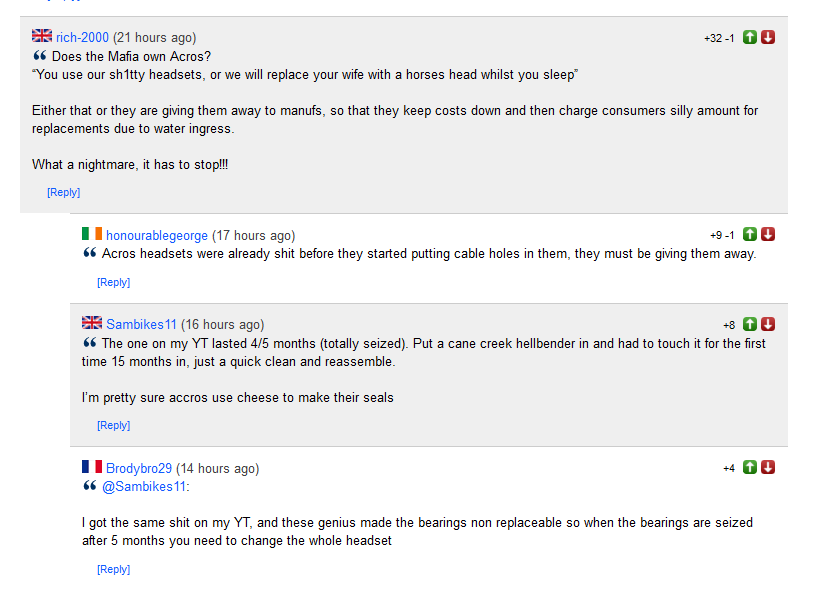Follow the @Sambikes11 mention link

[x=146, y=487]
